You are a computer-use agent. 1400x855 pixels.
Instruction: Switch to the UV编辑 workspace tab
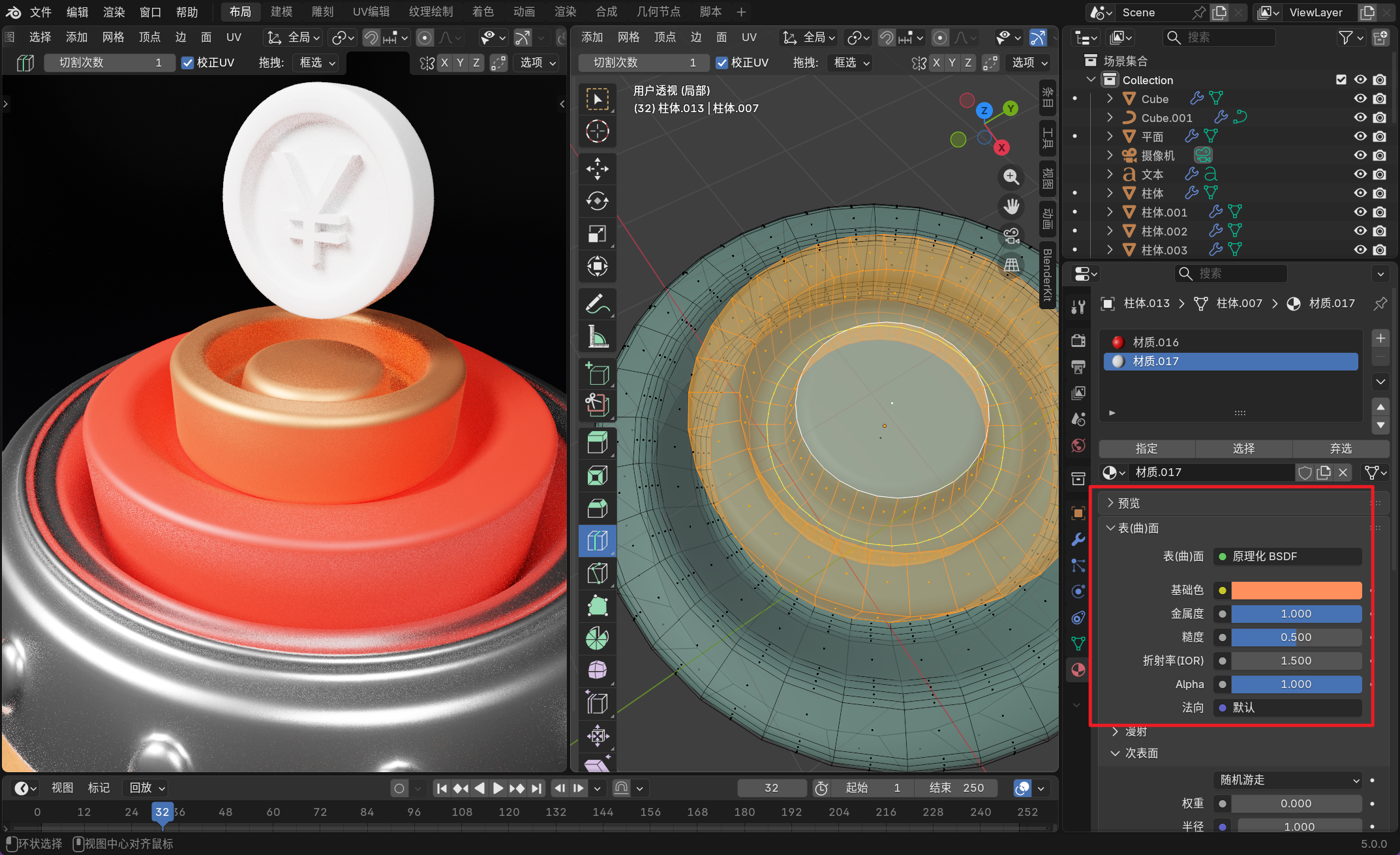(x=371, y=12)
